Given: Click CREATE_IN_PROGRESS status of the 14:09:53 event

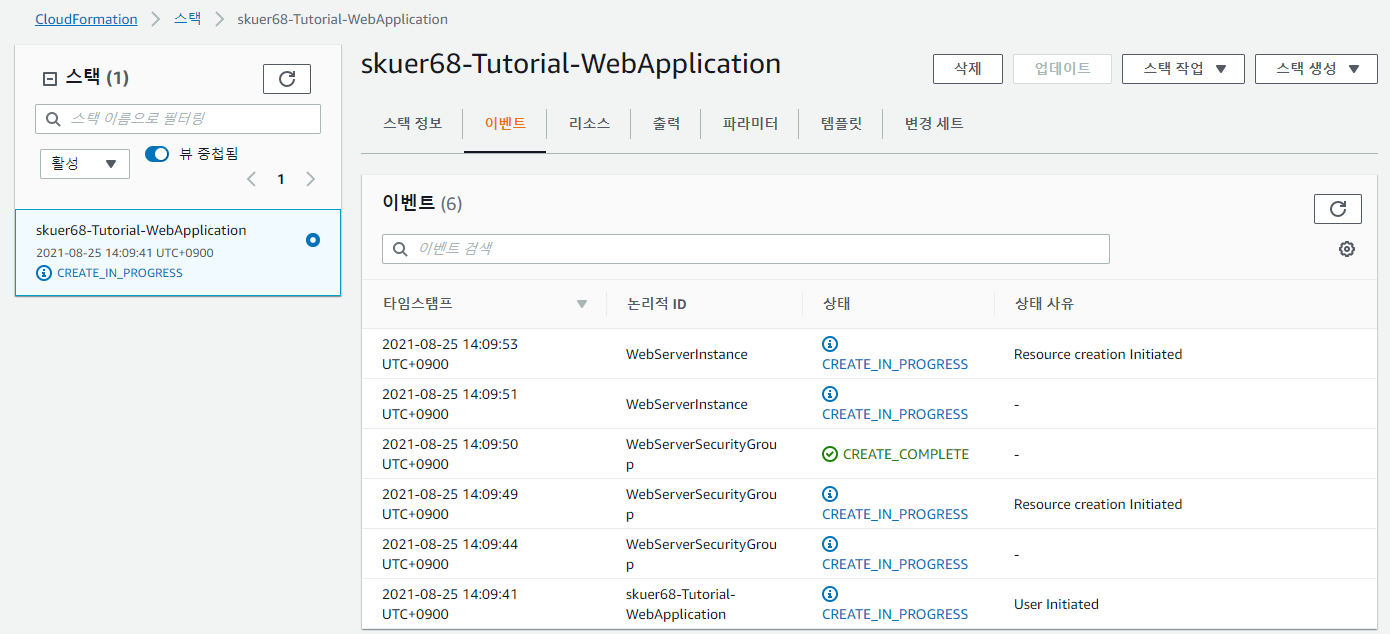Looking at the screenshot, I should pyautogui.click(x=895, y=364).
